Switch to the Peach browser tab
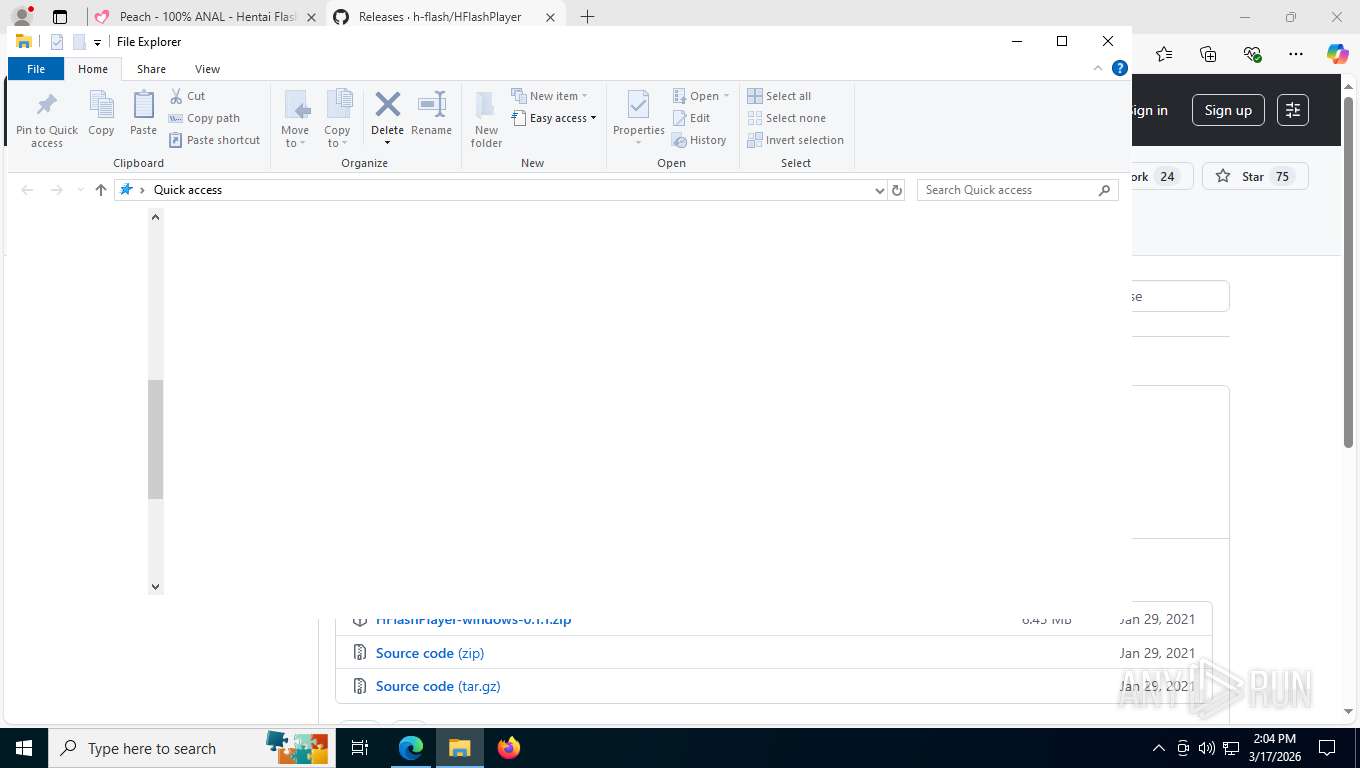Image resolution: width=1360 pixels, height=768 pixels. coord(206,17)
